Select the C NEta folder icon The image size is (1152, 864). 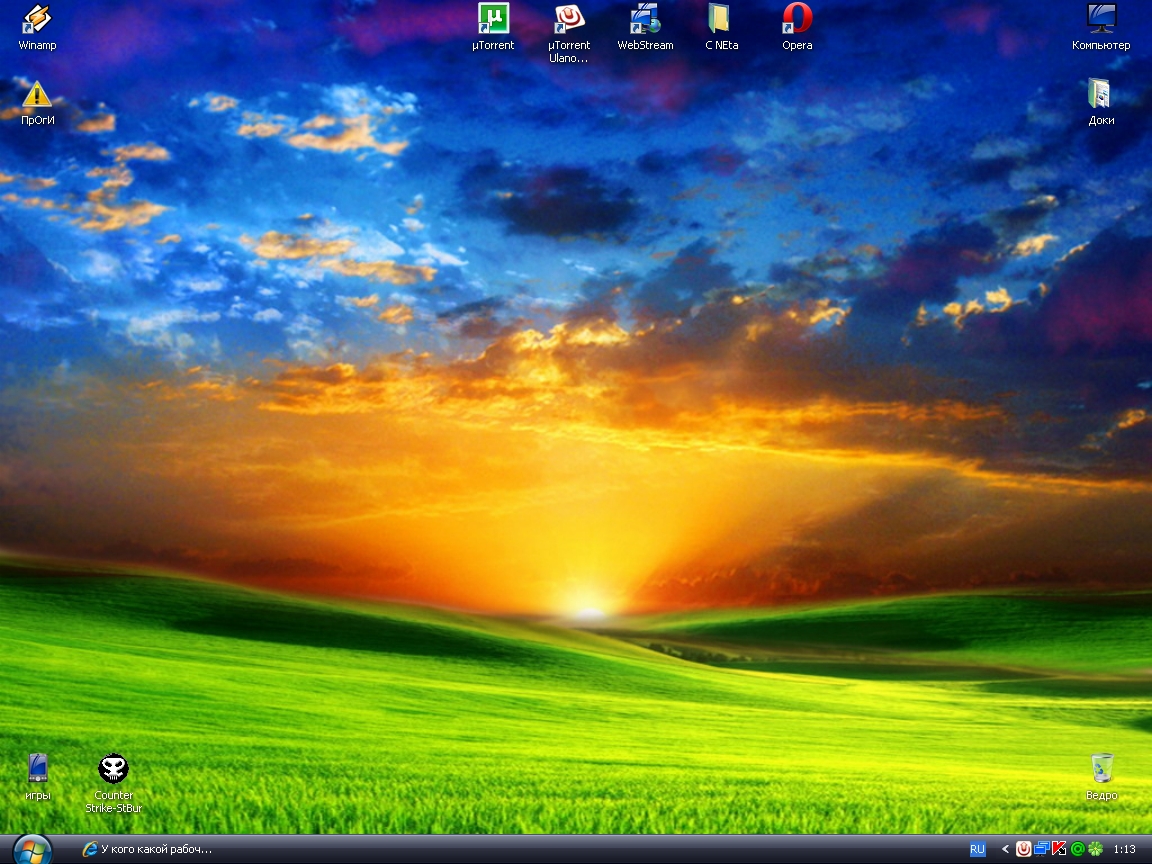point(720,20)
